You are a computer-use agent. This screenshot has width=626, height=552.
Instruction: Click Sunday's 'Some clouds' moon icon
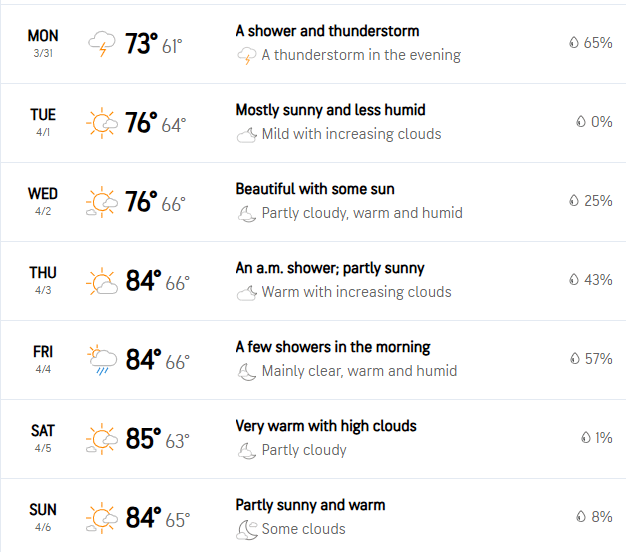(x=246, y=529)
